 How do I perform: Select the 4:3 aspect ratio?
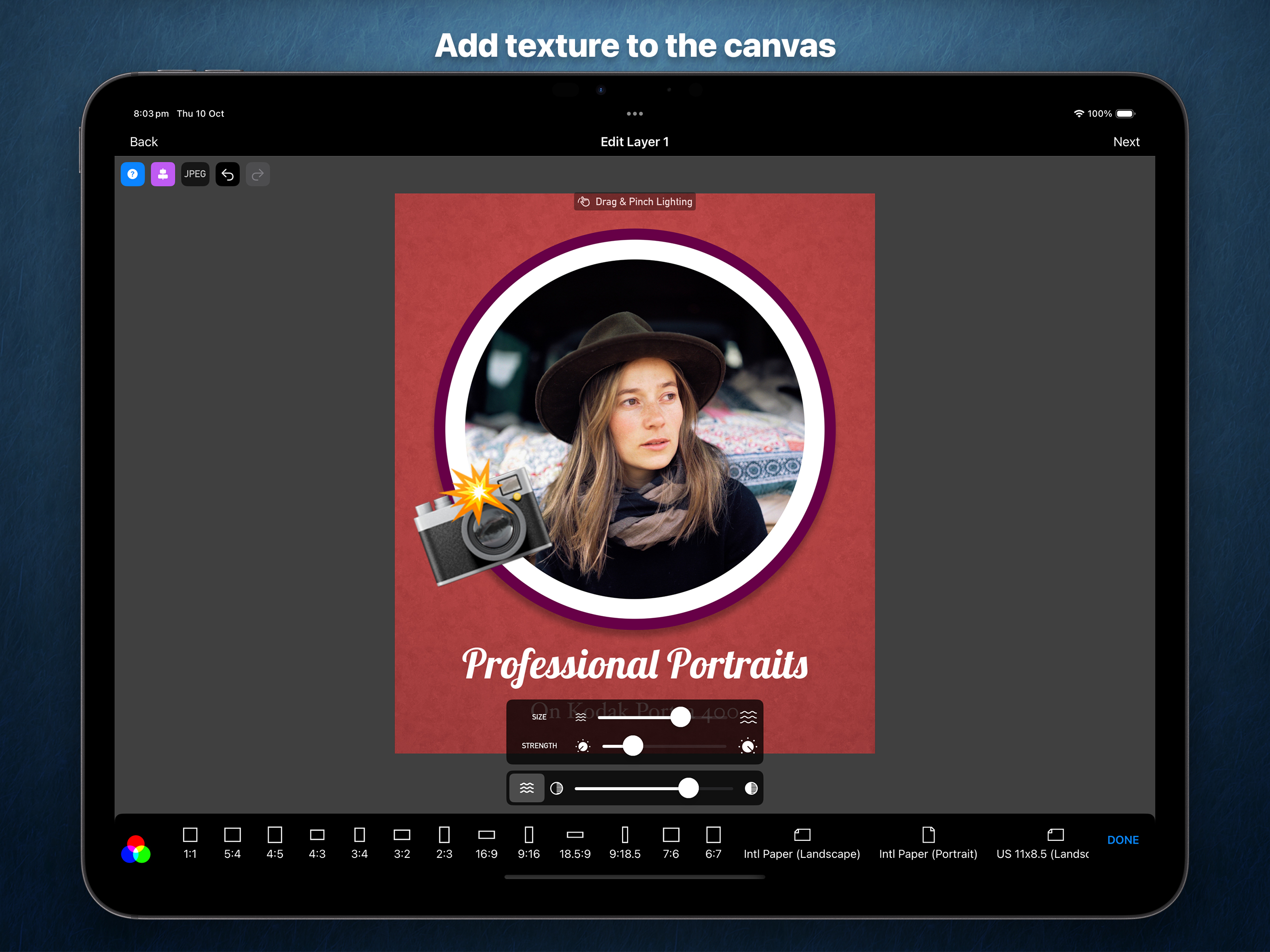coord(317,844)
